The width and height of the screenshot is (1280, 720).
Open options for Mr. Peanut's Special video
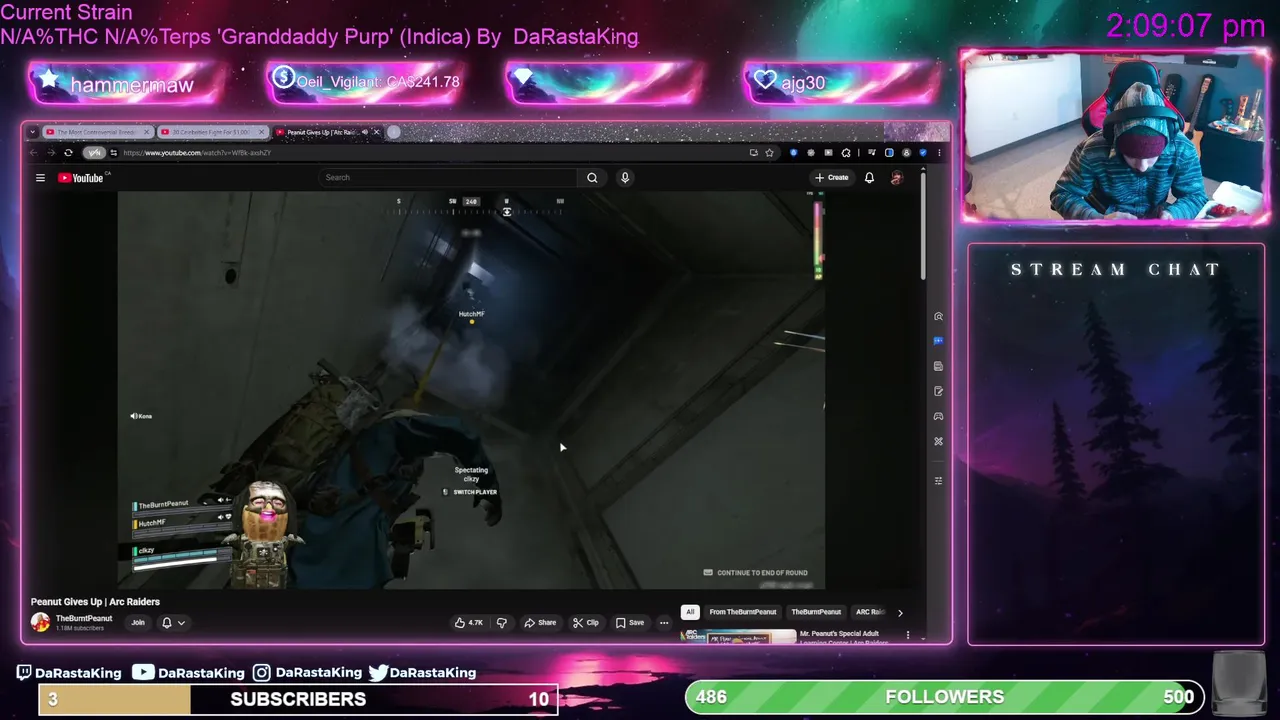[908, 635]
